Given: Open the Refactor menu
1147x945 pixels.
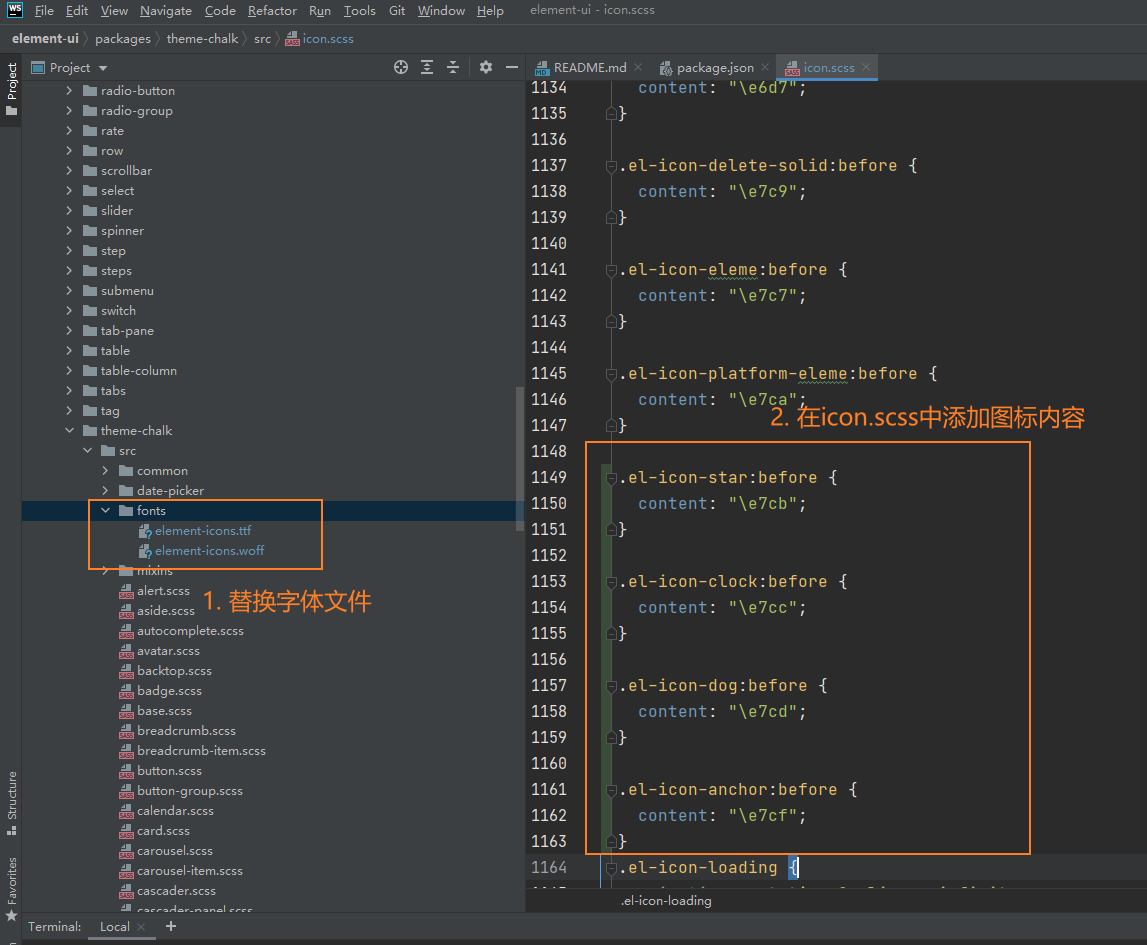Looking at the screenshot, I should tap(272, 11).
